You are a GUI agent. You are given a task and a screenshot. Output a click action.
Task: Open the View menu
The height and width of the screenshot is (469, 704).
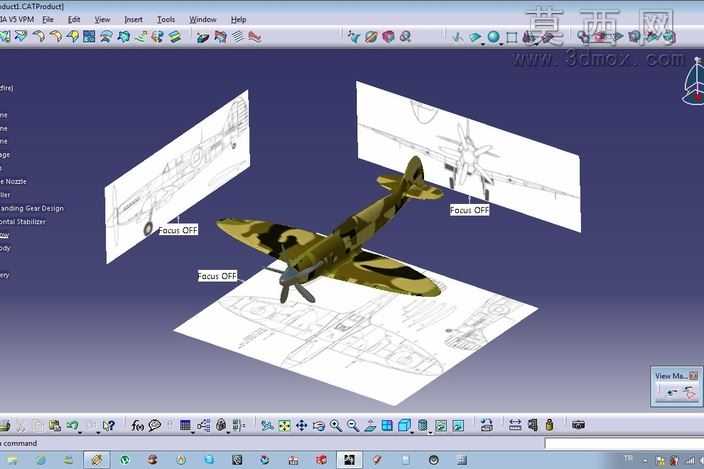point(102,20)
